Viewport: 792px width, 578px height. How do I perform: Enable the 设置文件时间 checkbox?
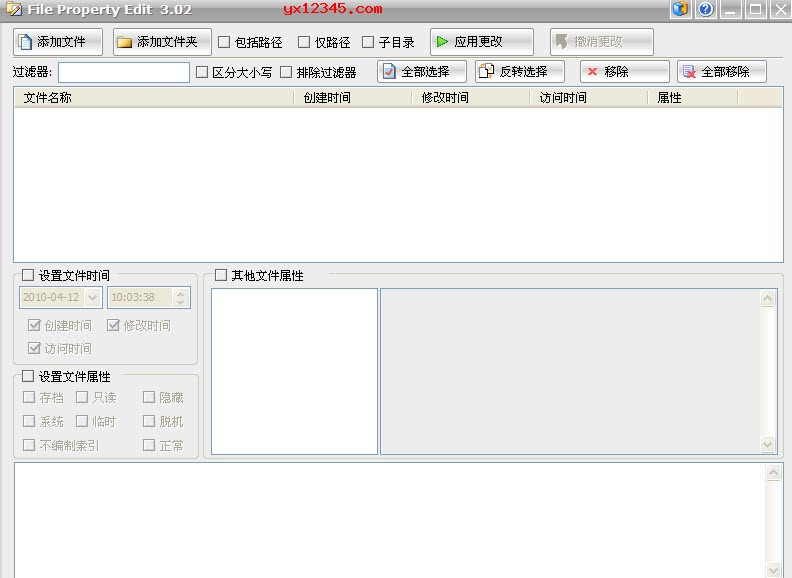tap(28, 275)
